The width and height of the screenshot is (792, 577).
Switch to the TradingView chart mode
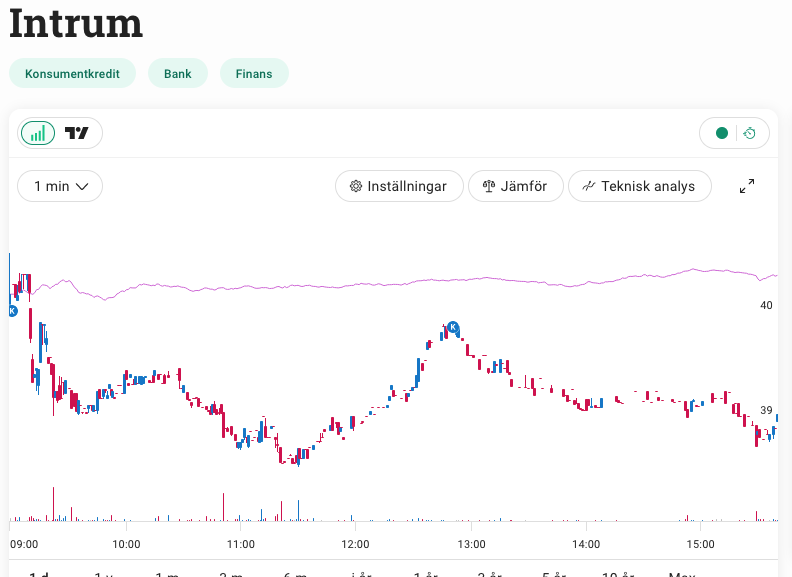(x=77, y=133)
